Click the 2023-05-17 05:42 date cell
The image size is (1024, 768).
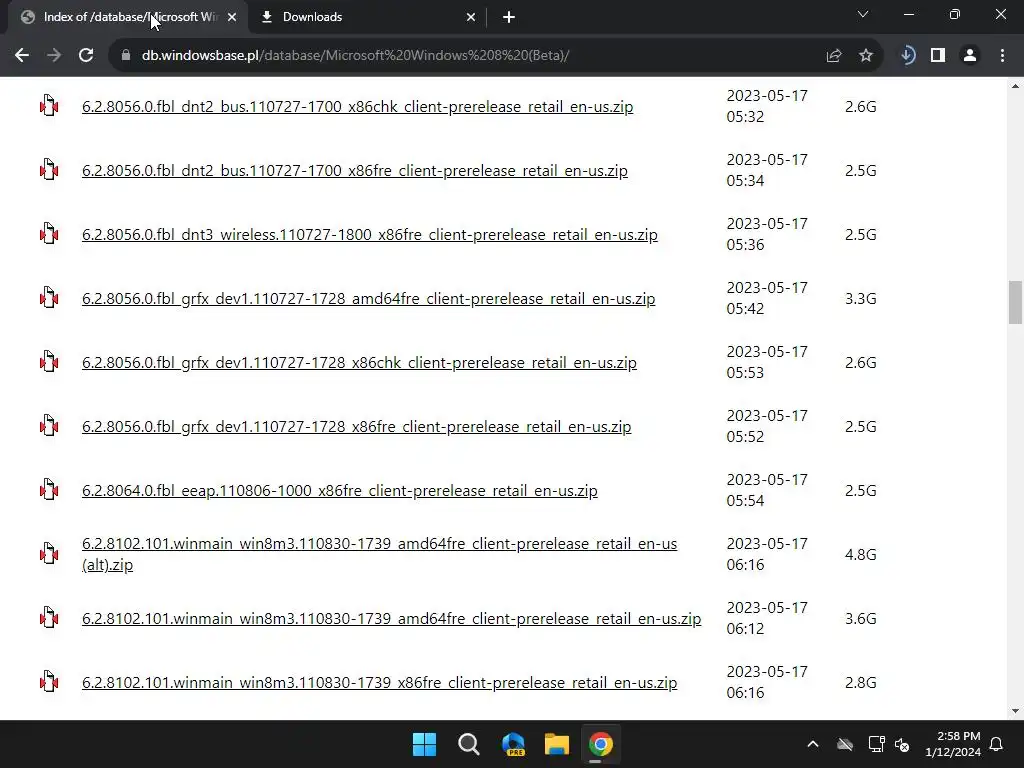(x=767, y=298)
